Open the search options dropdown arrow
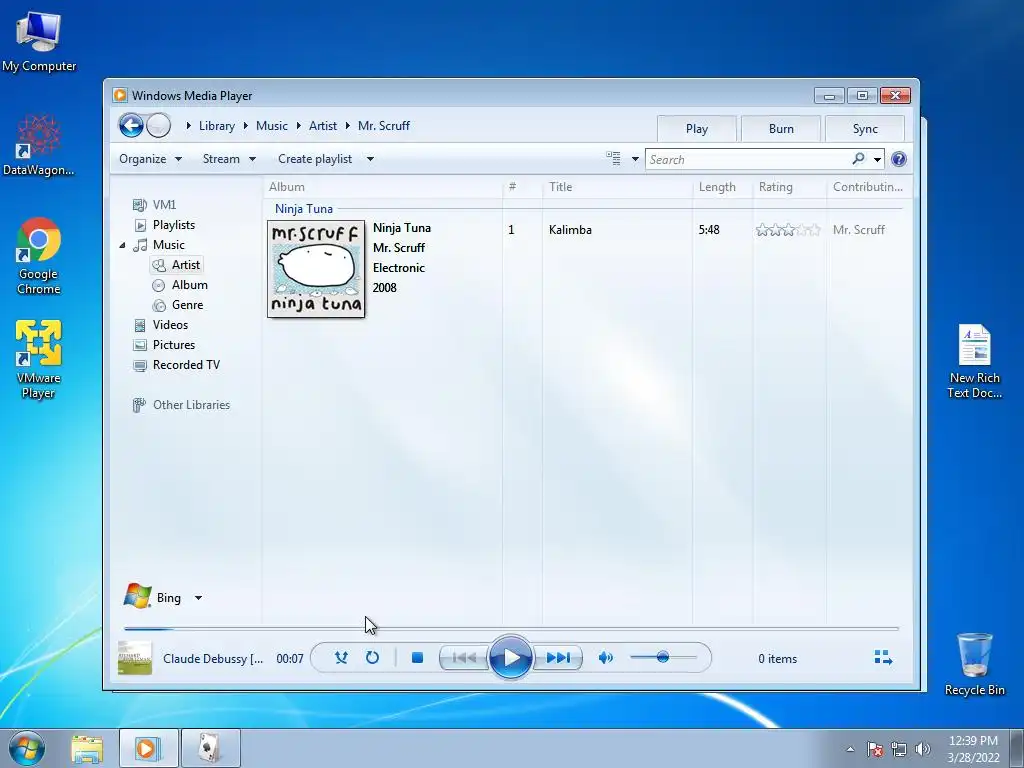Screen dimensions: 1024x768 (x=877, y=159)
